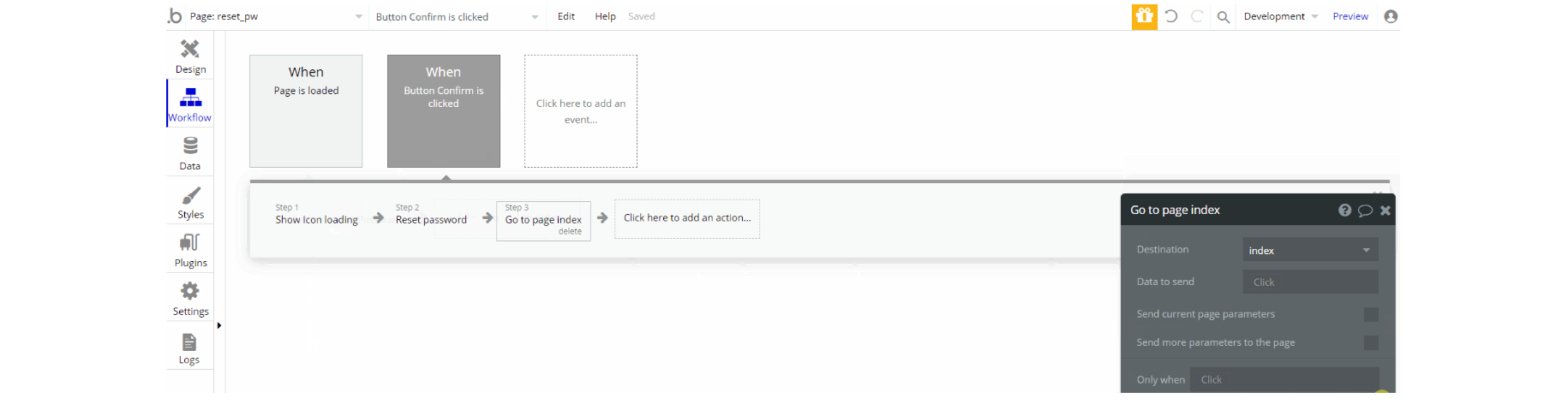This screenshot has height=404, width=1568.
Task: Open the Data section icon
Action: click(x=190, y=146)
